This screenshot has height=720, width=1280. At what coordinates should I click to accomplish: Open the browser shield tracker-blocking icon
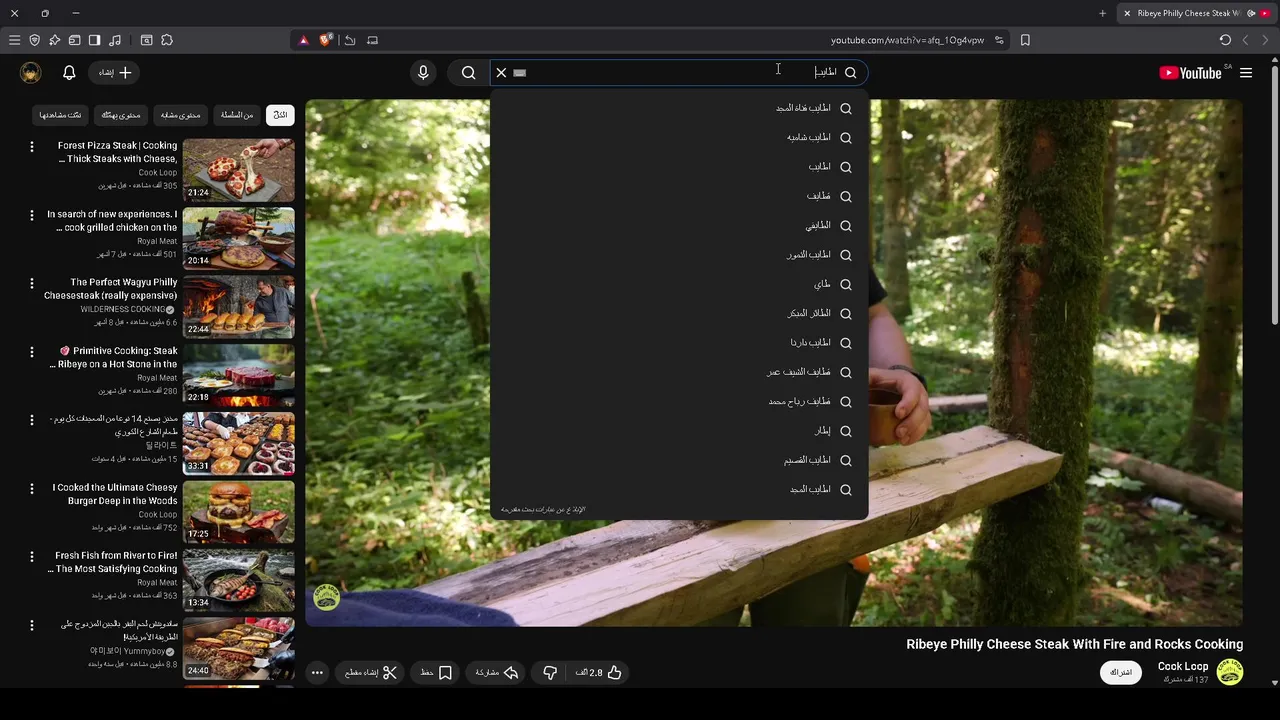34,40
